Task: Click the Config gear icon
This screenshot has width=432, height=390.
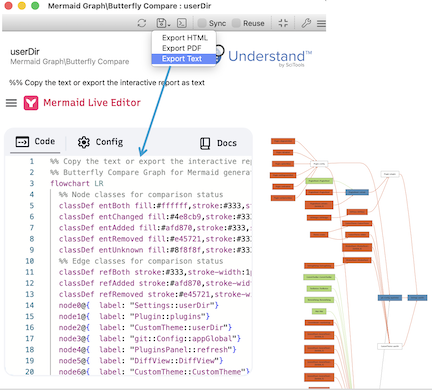Action: tap(84, 142)
